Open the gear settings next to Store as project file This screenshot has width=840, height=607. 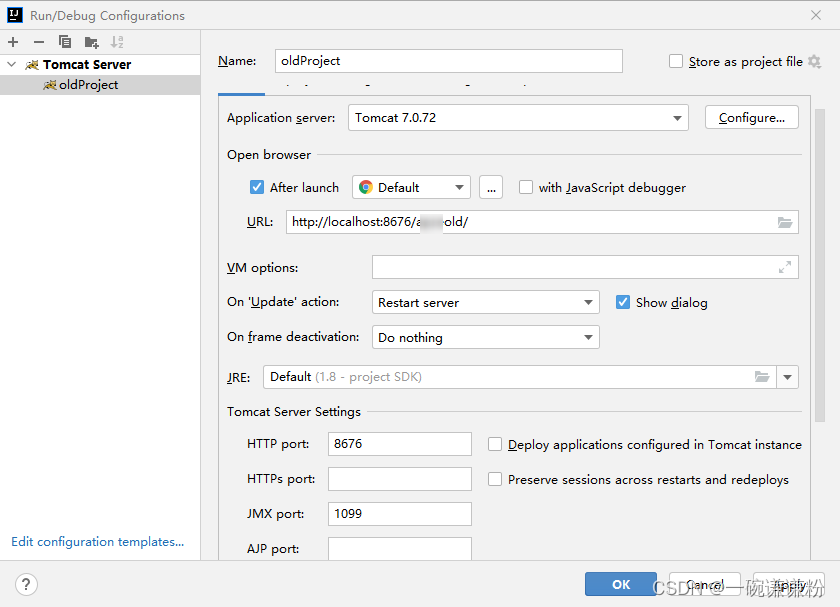(814, 62)
